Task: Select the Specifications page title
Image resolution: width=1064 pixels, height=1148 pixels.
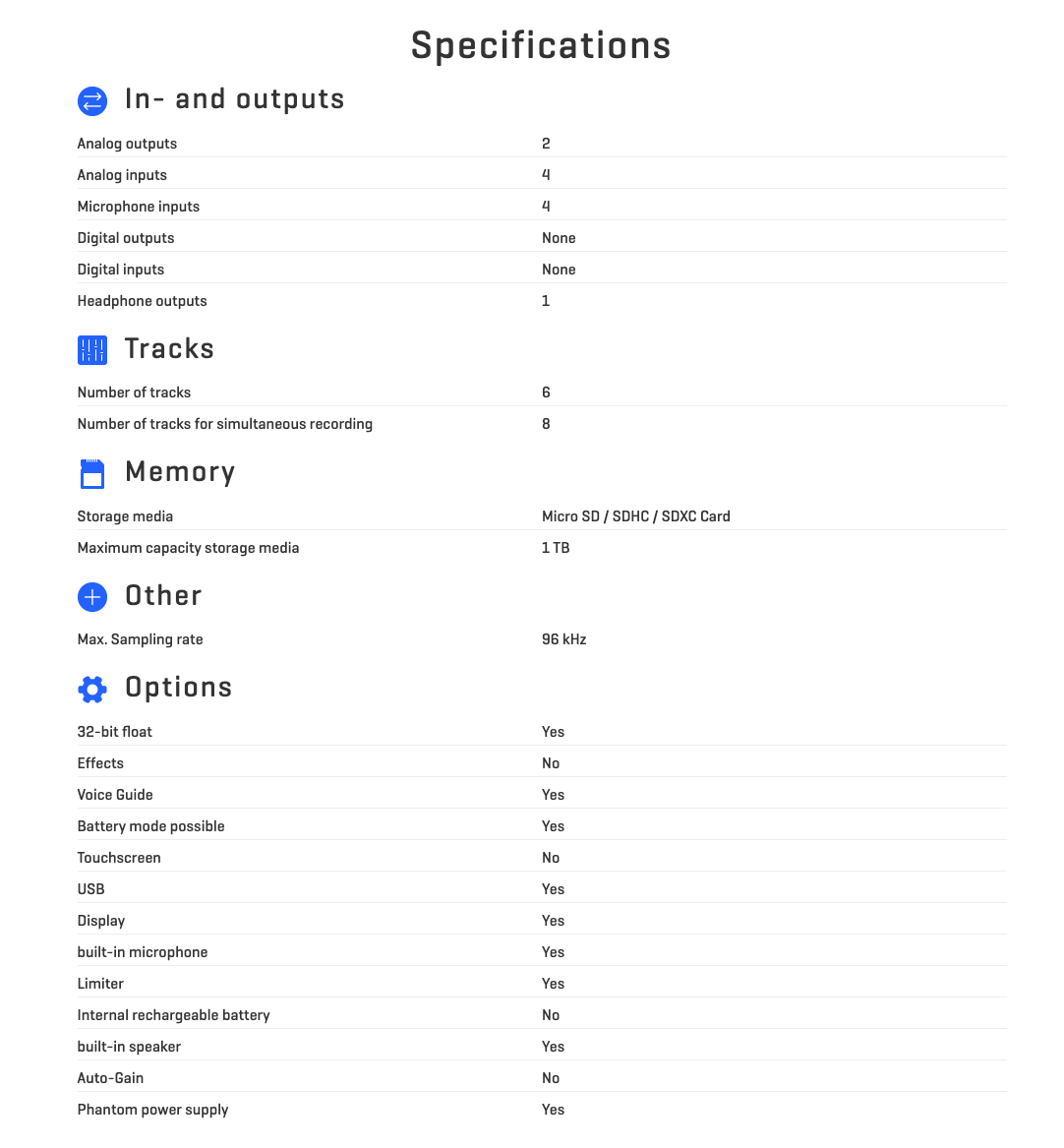Action: (541, 45)
